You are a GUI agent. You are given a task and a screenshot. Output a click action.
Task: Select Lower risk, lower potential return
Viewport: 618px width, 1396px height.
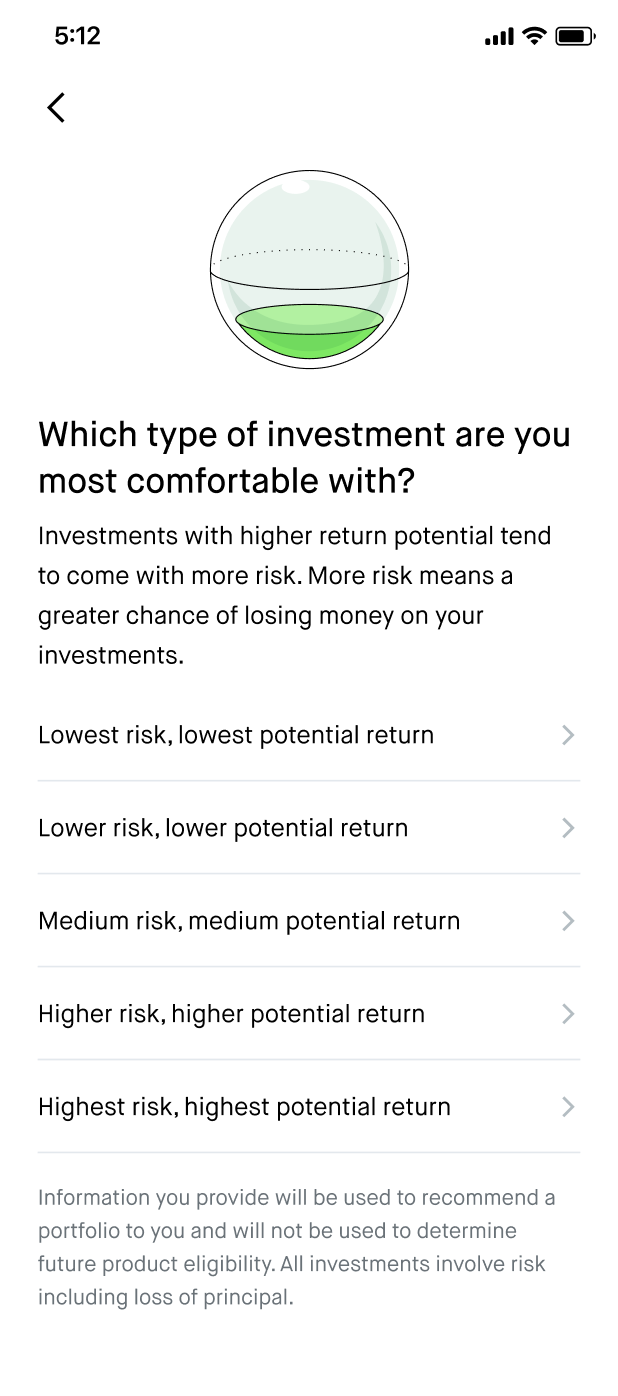point(309,828)
